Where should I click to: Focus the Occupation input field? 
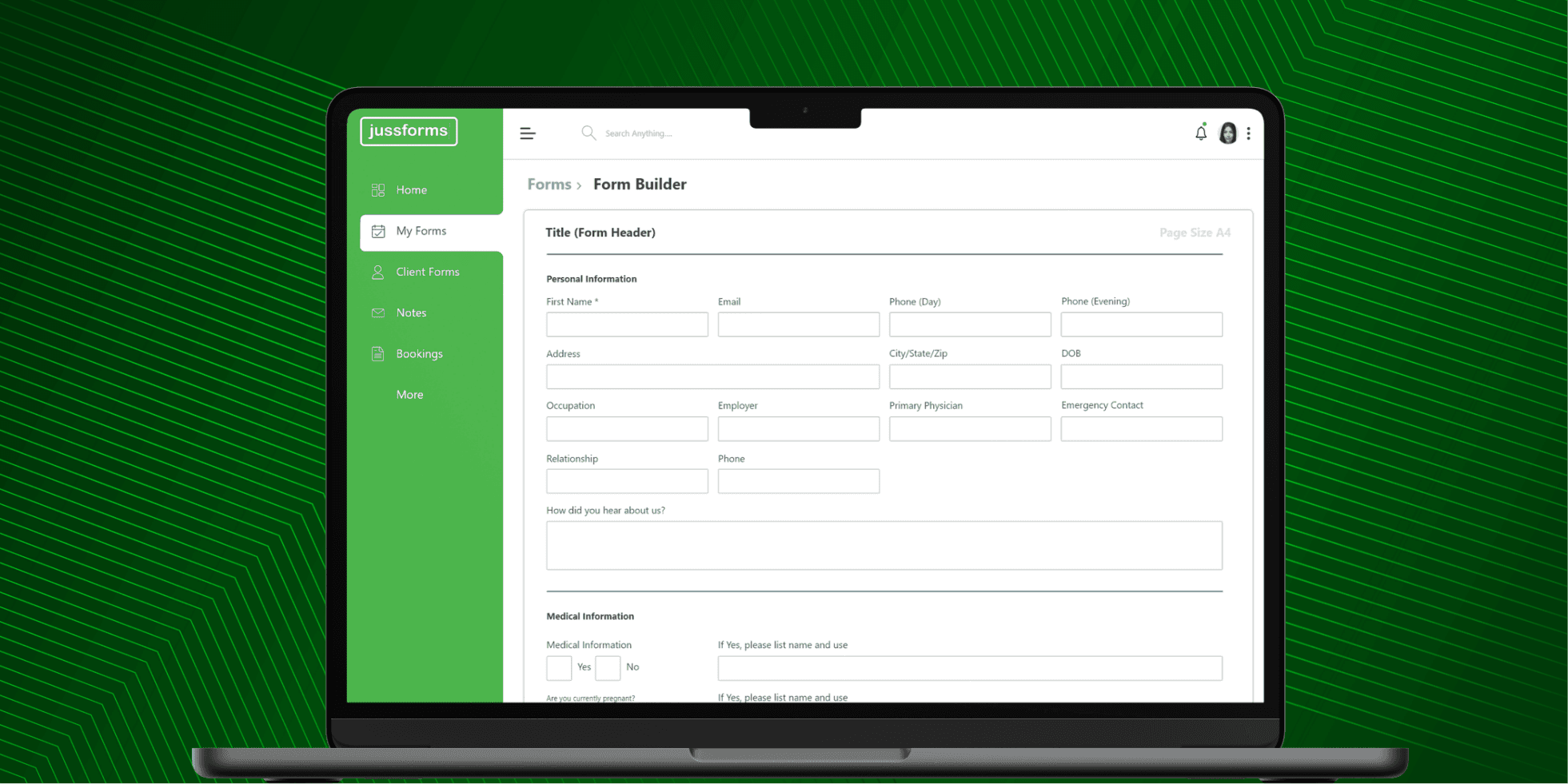coord(627,429)
